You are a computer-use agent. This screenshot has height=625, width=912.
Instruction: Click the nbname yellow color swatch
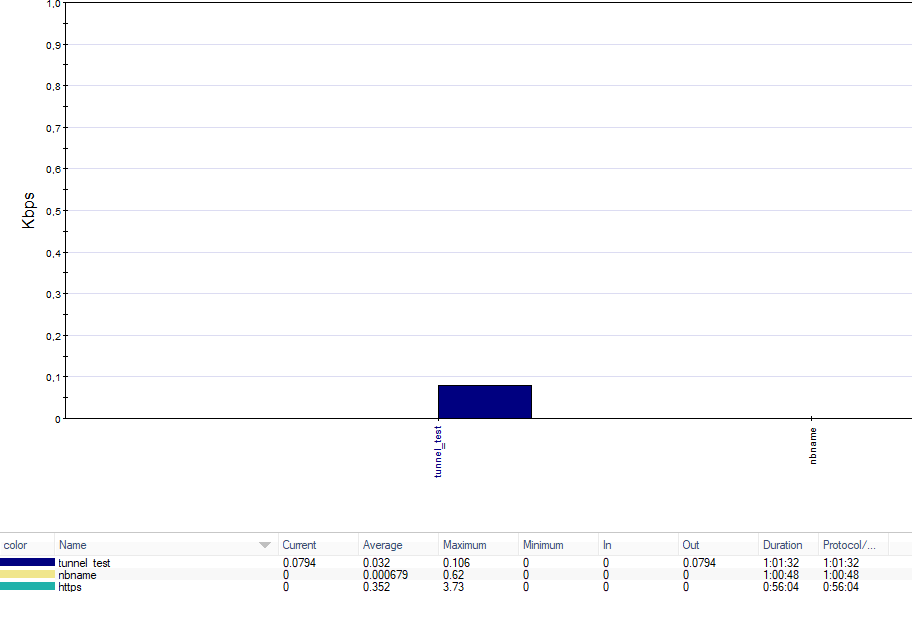pyautogui.click(x=27, y=575)
